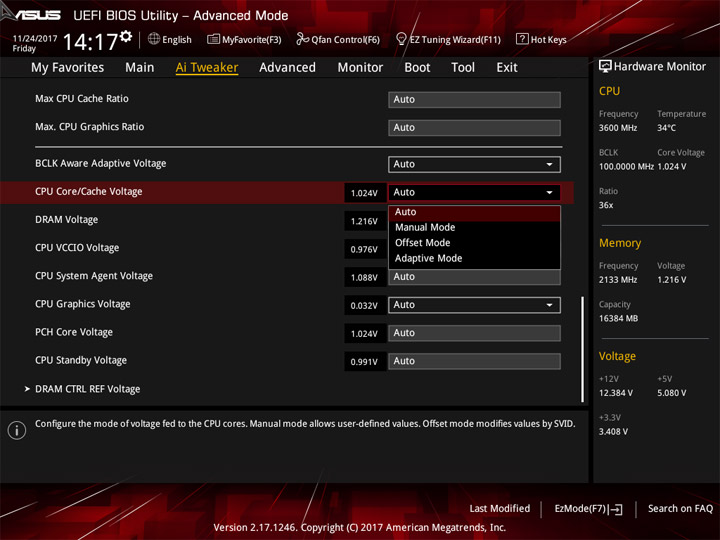This screenshot has height=540, width=720.
Task: Click the 2133 MHz memory frequency
Action: pyautogui.click(x=618, y=280)
